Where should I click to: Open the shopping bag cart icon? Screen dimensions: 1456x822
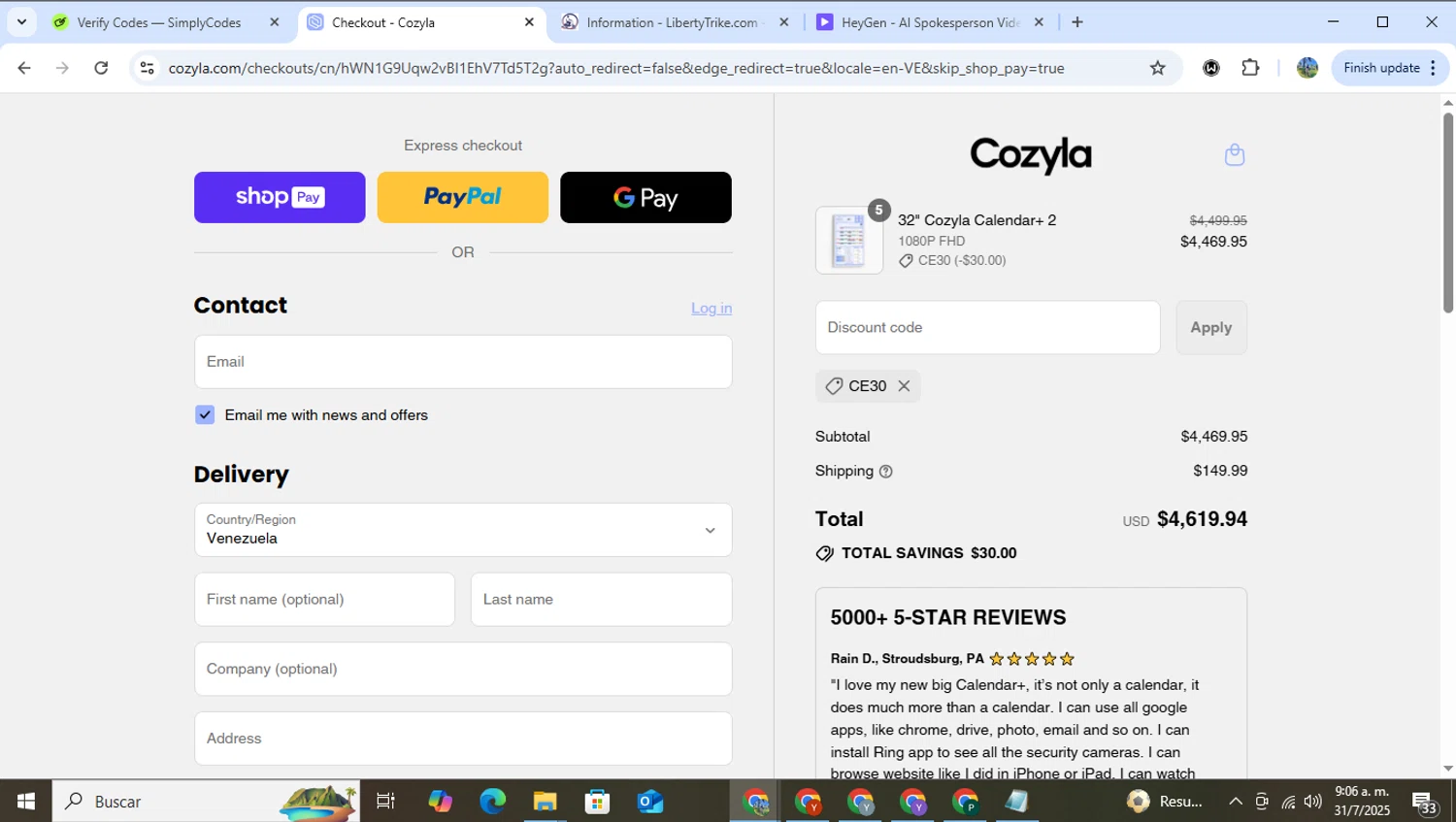tap(1234, 154)
